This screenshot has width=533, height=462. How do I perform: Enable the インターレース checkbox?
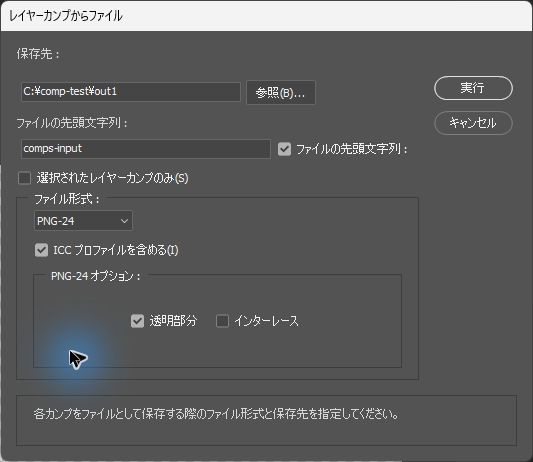(222, 321)
